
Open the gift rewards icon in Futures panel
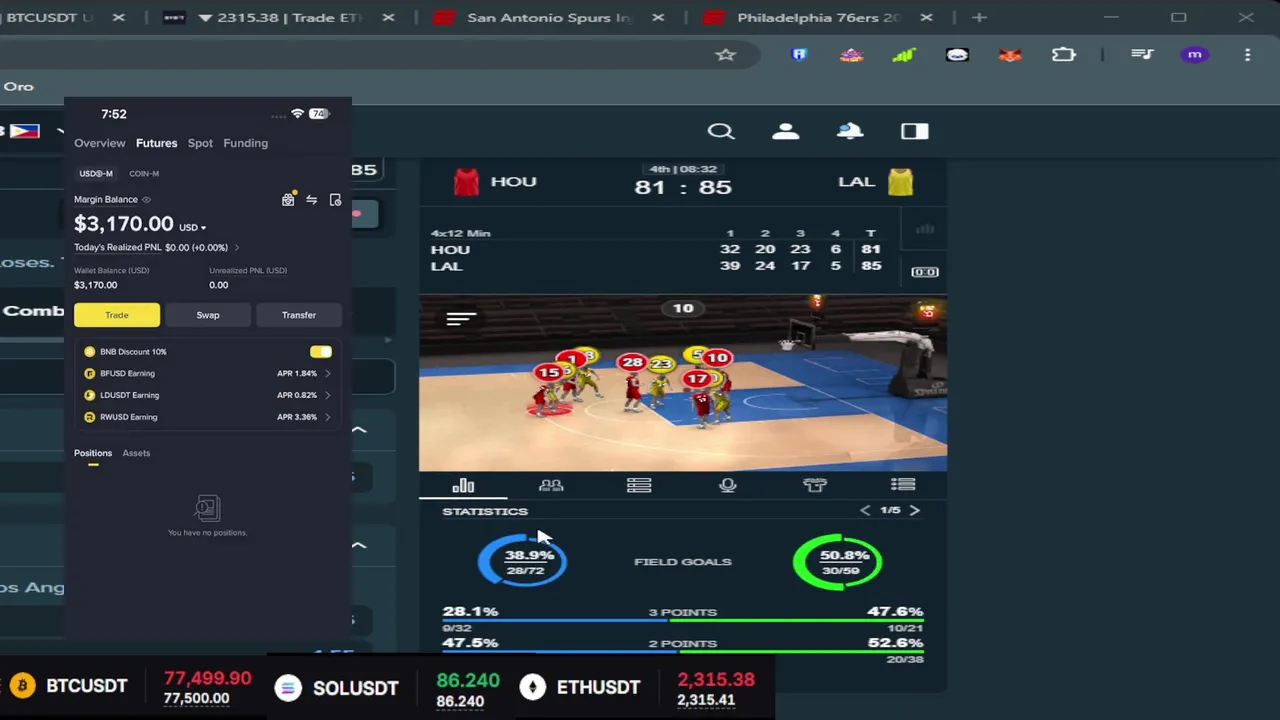pos(288,200)
